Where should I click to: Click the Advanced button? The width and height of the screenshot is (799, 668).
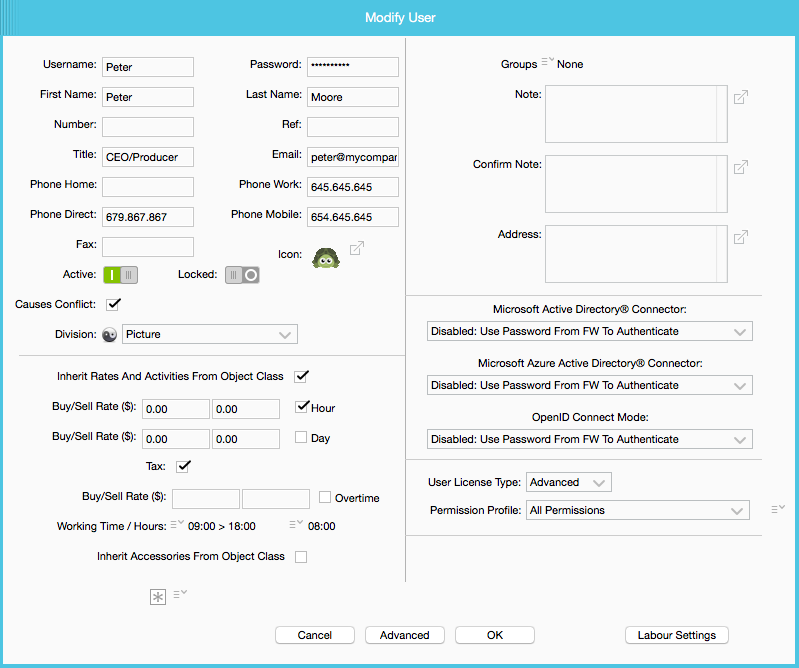(405, 635)
